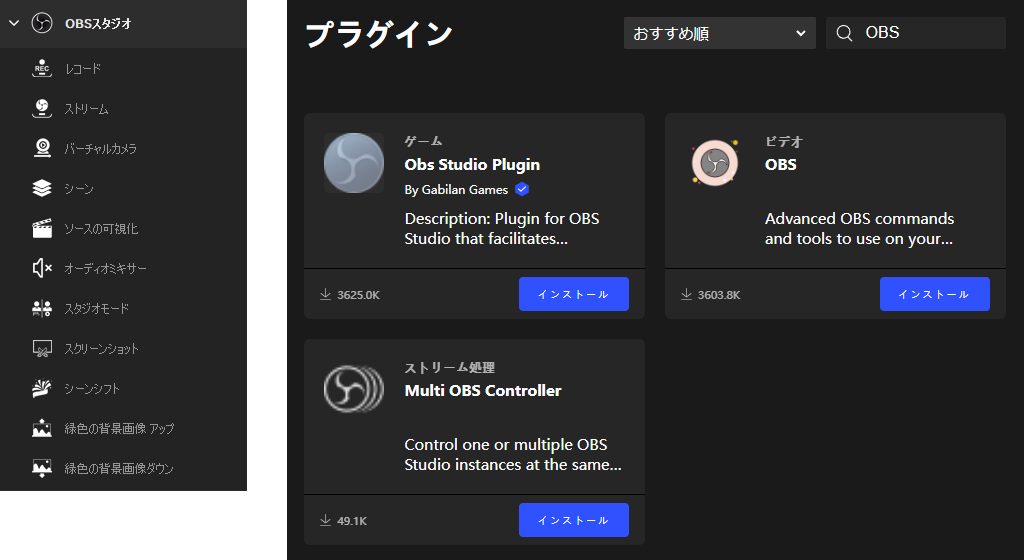Screen dimensions: 1024x560
Task: Click the download icon beside 3625.0K
Action: [325, 294]
